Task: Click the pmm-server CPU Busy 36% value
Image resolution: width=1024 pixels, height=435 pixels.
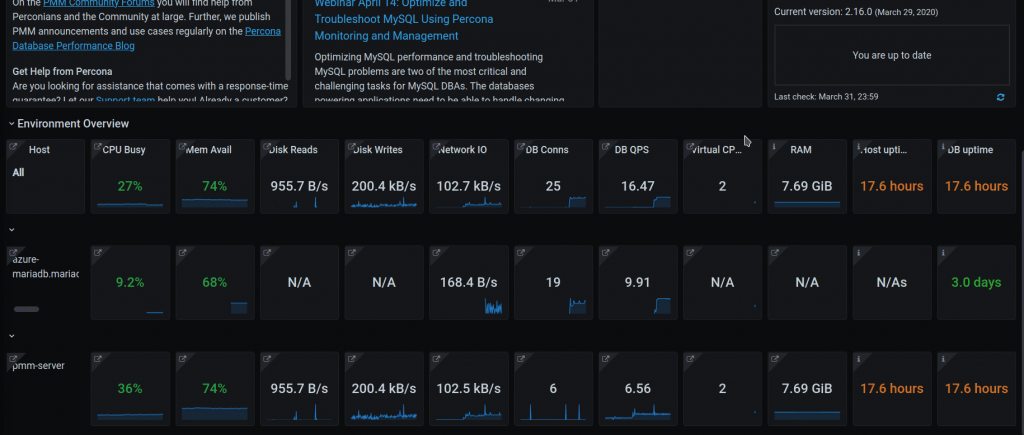Action: pos(130,389)
